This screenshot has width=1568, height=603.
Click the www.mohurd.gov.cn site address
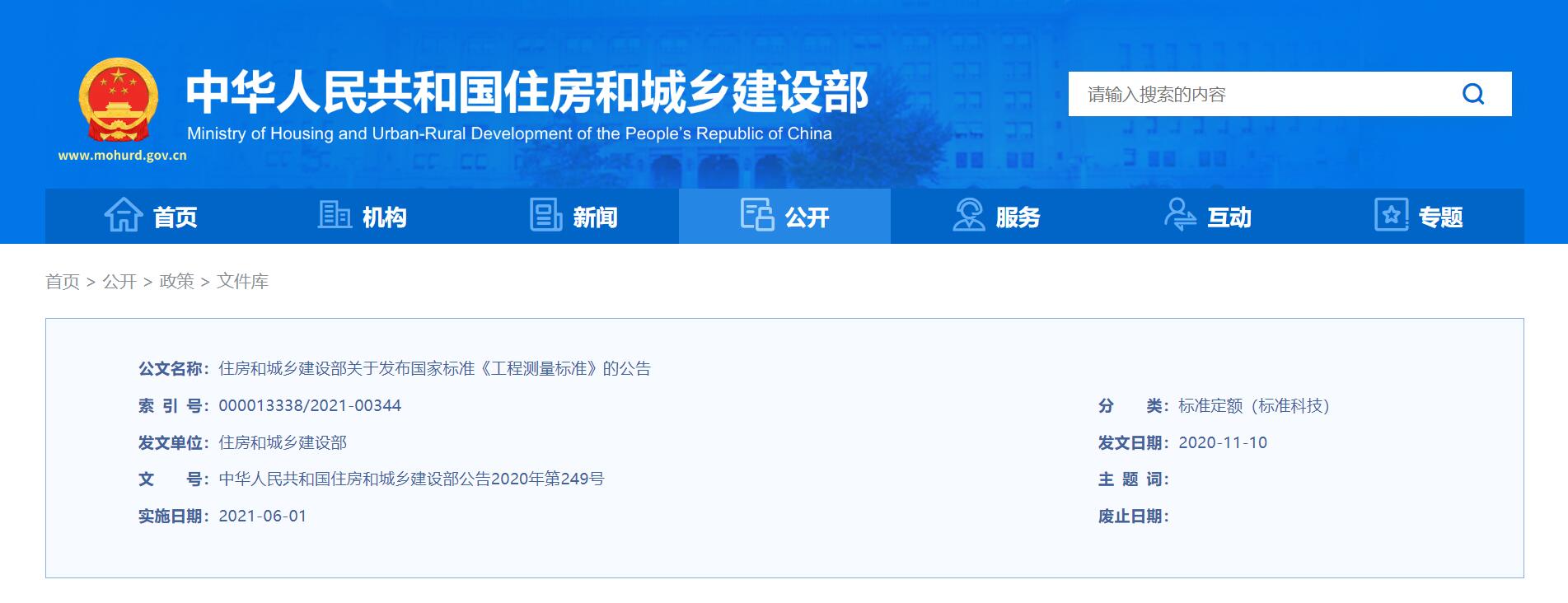(x=123, y=155)
